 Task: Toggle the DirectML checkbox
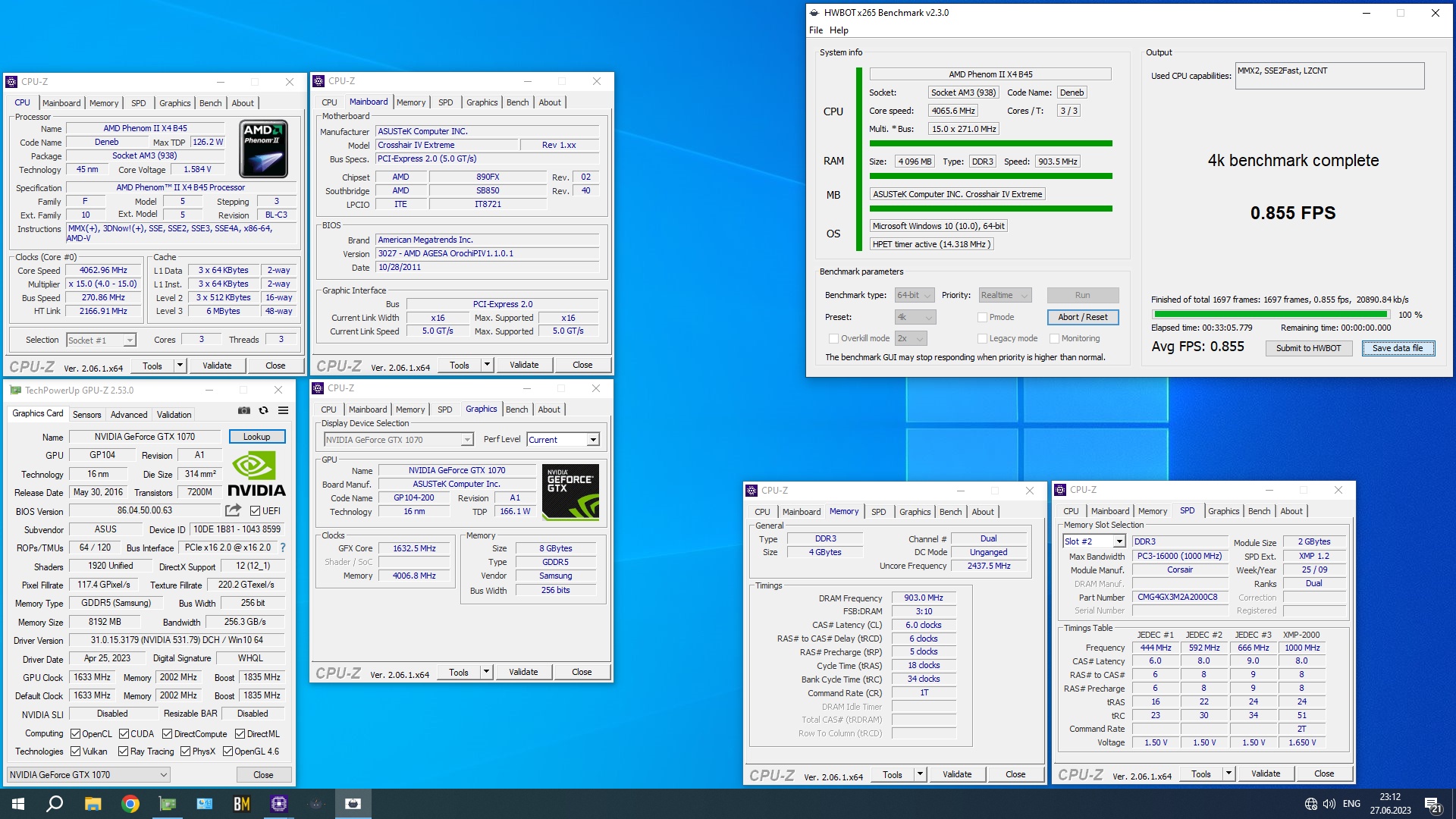[240, 734]
